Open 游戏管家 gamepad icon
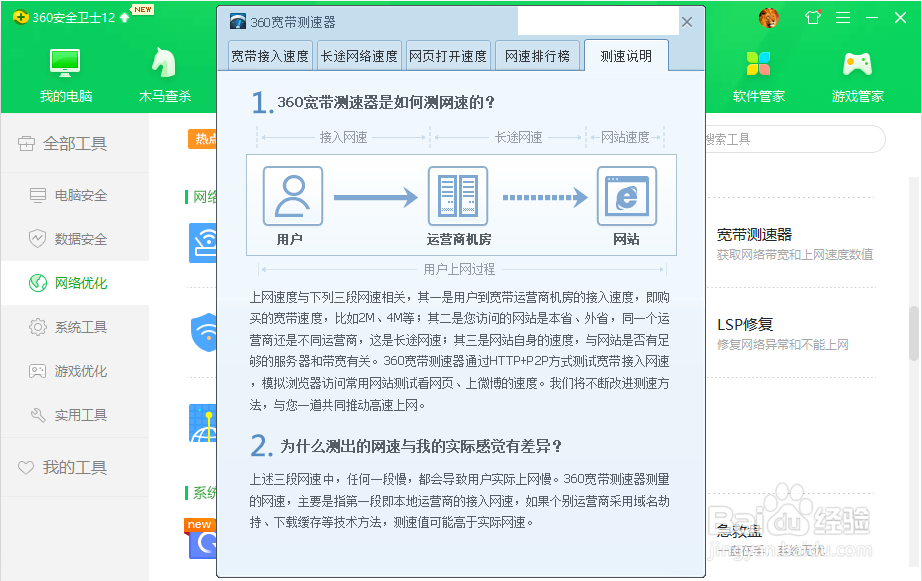The image size is (922, 581). [857, 64]
